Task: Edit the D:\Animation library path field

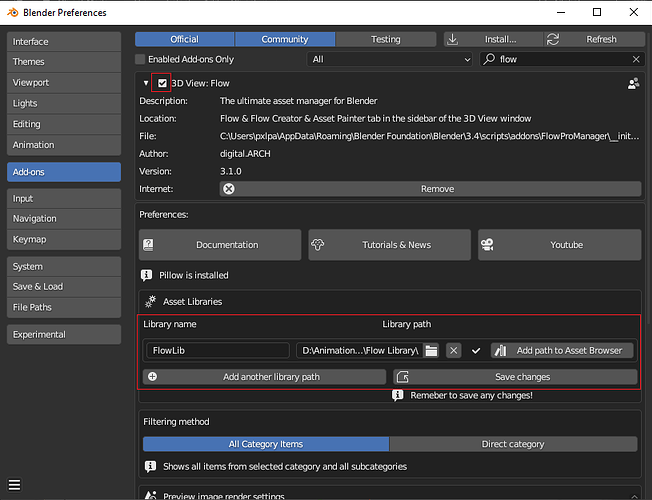Action: click(x=360, y=350)
